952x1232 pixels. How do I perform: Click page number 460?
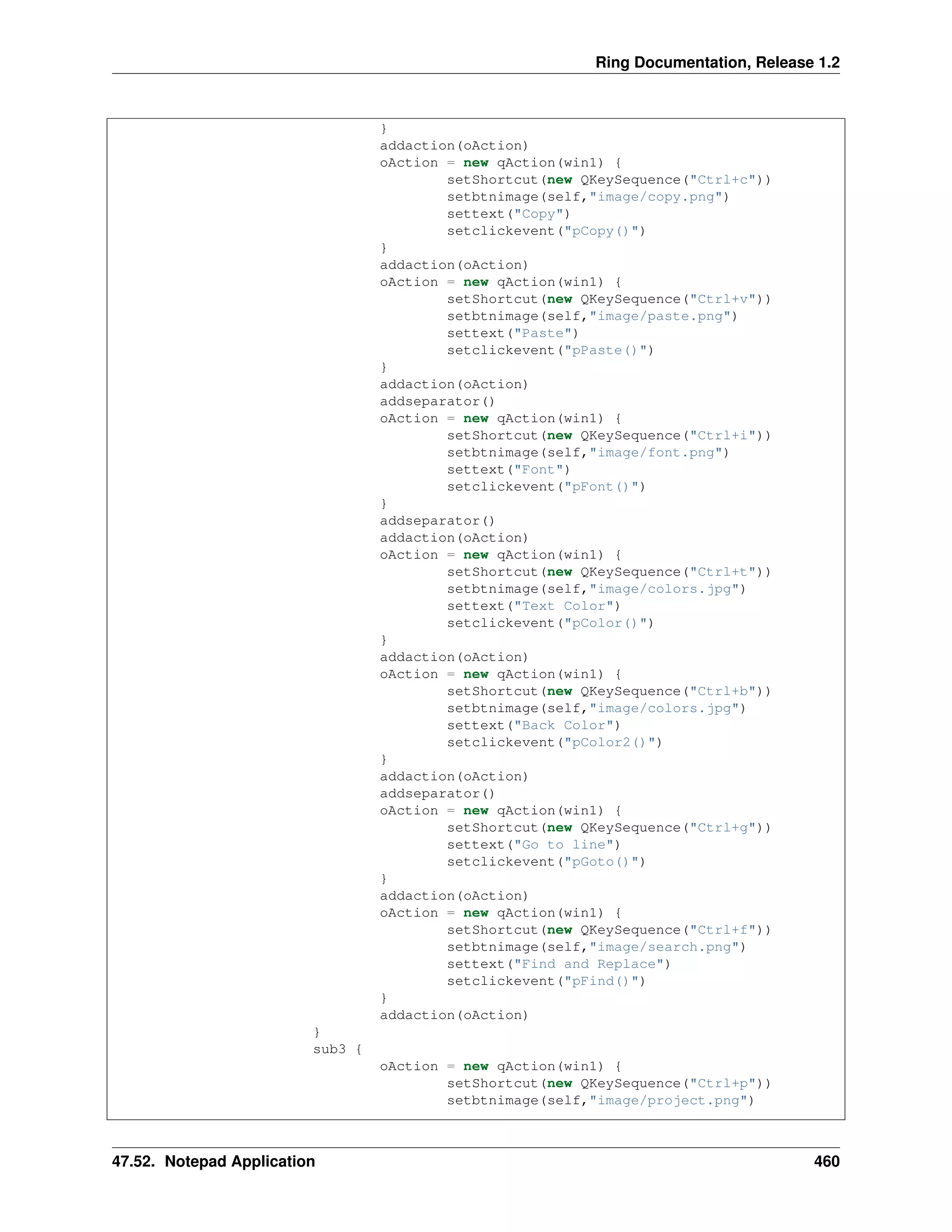[826, 1161]
